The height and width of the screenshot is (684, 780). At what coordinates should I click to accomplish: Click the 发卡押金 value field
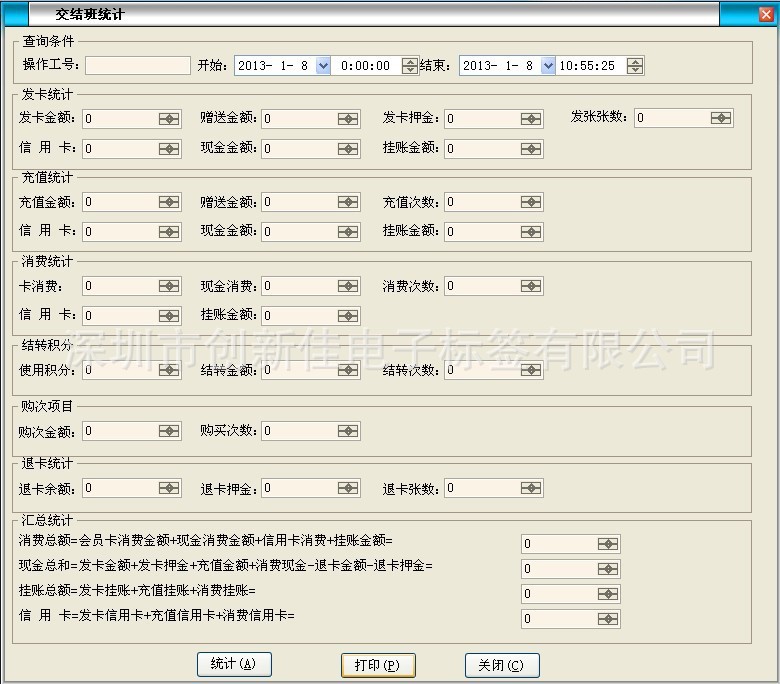(481, 119)
